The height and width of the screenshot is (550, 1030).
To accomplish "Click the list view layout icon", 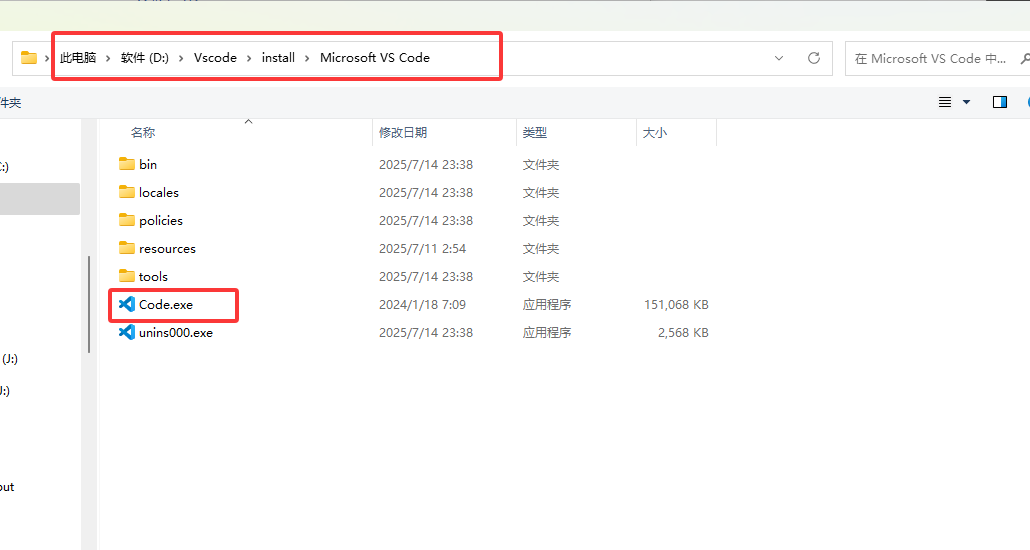I will pyautogui.click(x=945, y=102).
